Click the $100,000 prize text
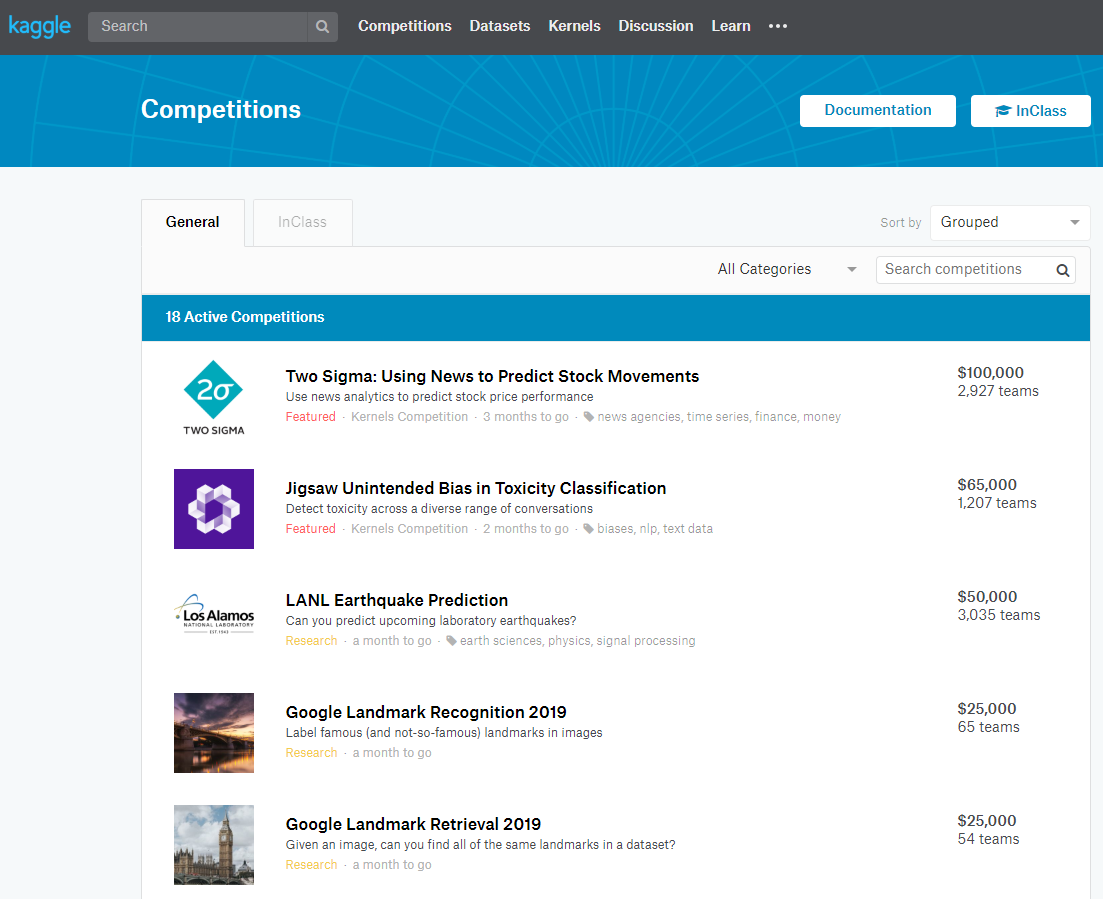Image resolution: width=1103 pixels, height=899 pixels. (x=990, y=373)
